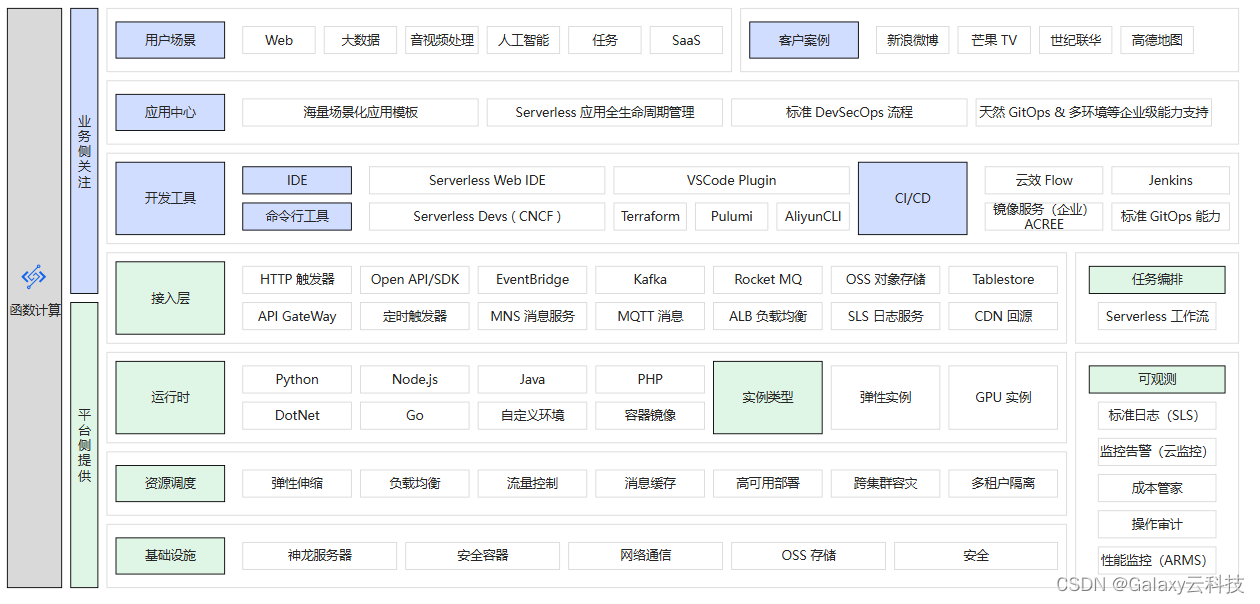Click the 函数计算 logo icon

click(34, 277)
